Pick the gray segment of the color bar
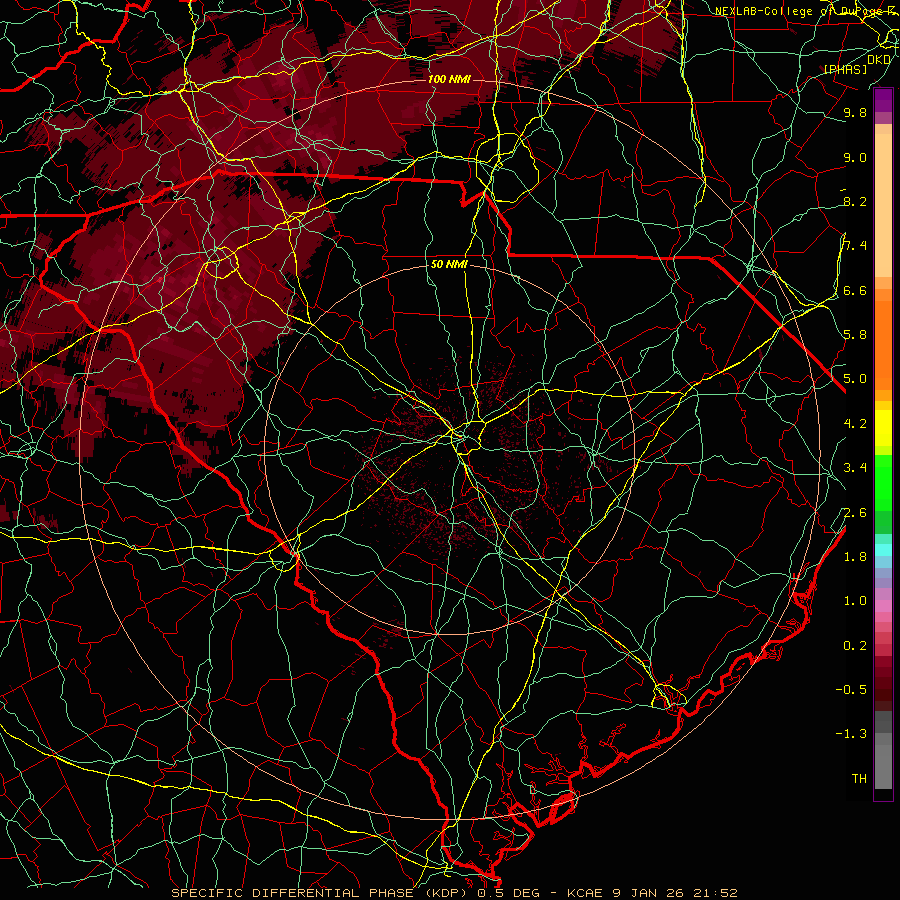Screen dimensions: 900x900 click(883, 749)
